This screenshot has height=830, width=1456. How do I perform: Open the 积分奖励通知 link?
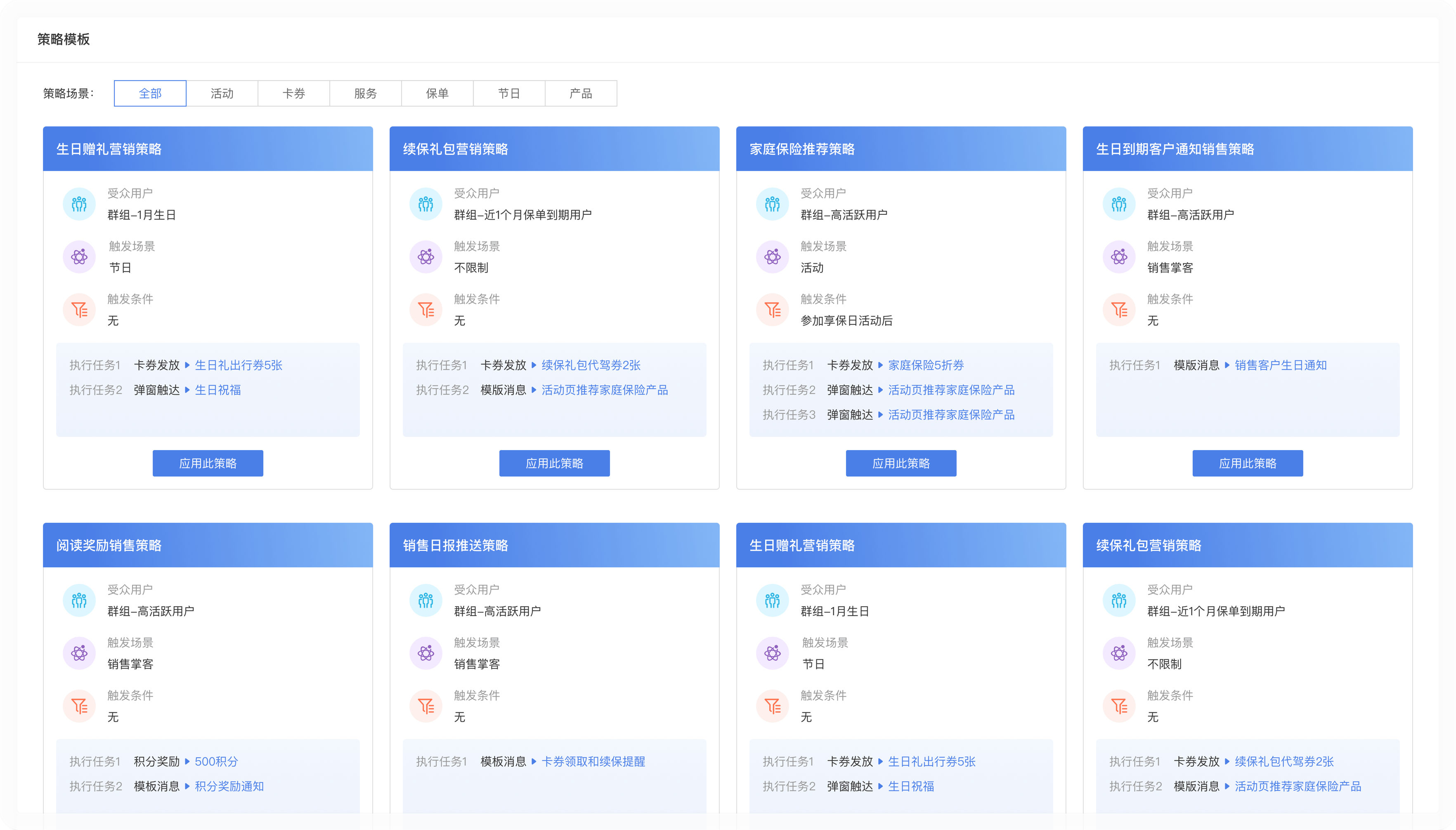(229, 787)
